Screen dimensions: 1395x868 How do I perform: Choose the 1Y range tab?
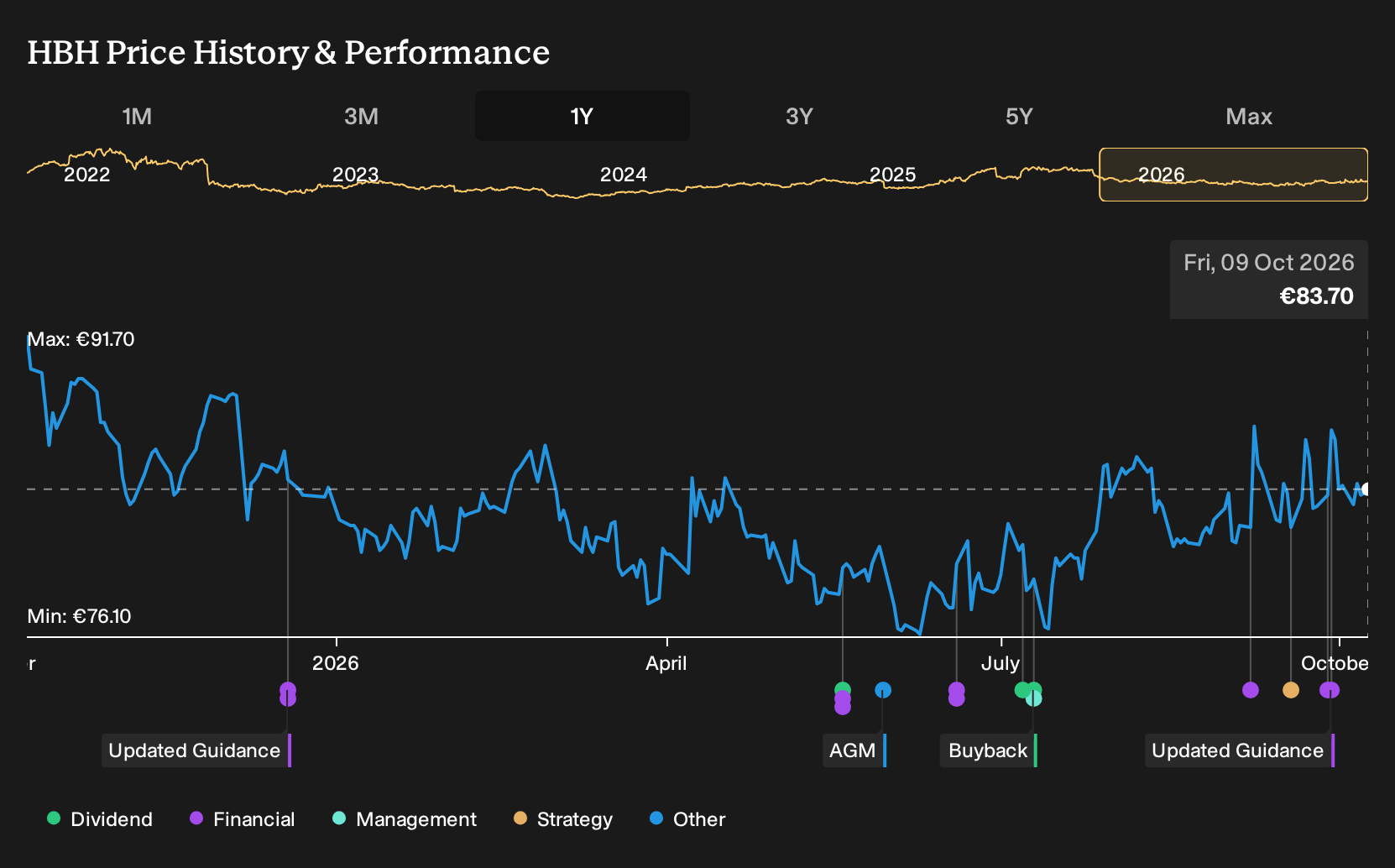pyautogui.click(x=582, y=116)
